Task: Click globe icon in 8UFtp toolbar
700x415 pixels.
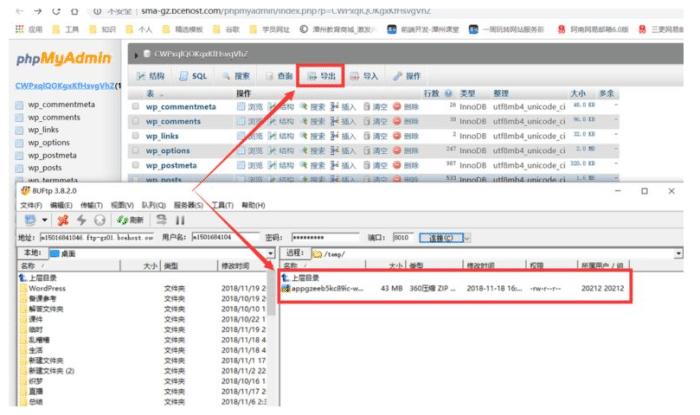Action: tap(100, 220)
